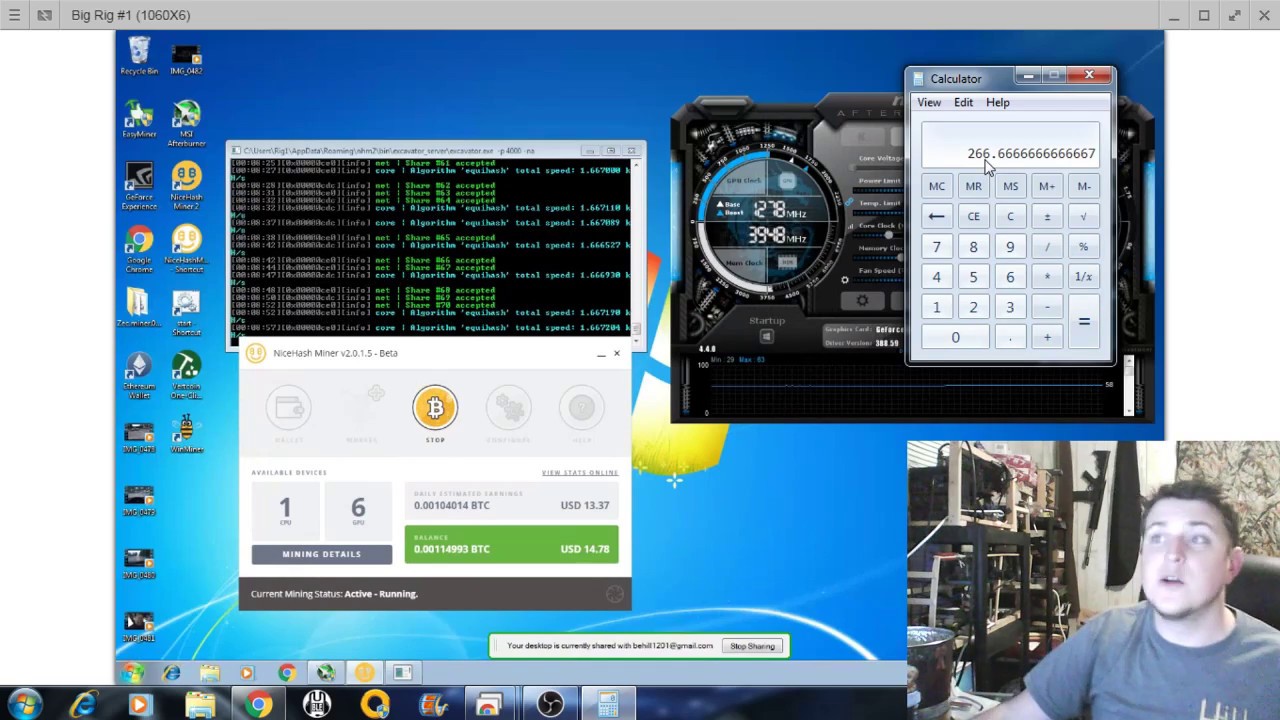Click the Calculator MR button
Viewport: 1280px width, 720px height.
[973, 186]
